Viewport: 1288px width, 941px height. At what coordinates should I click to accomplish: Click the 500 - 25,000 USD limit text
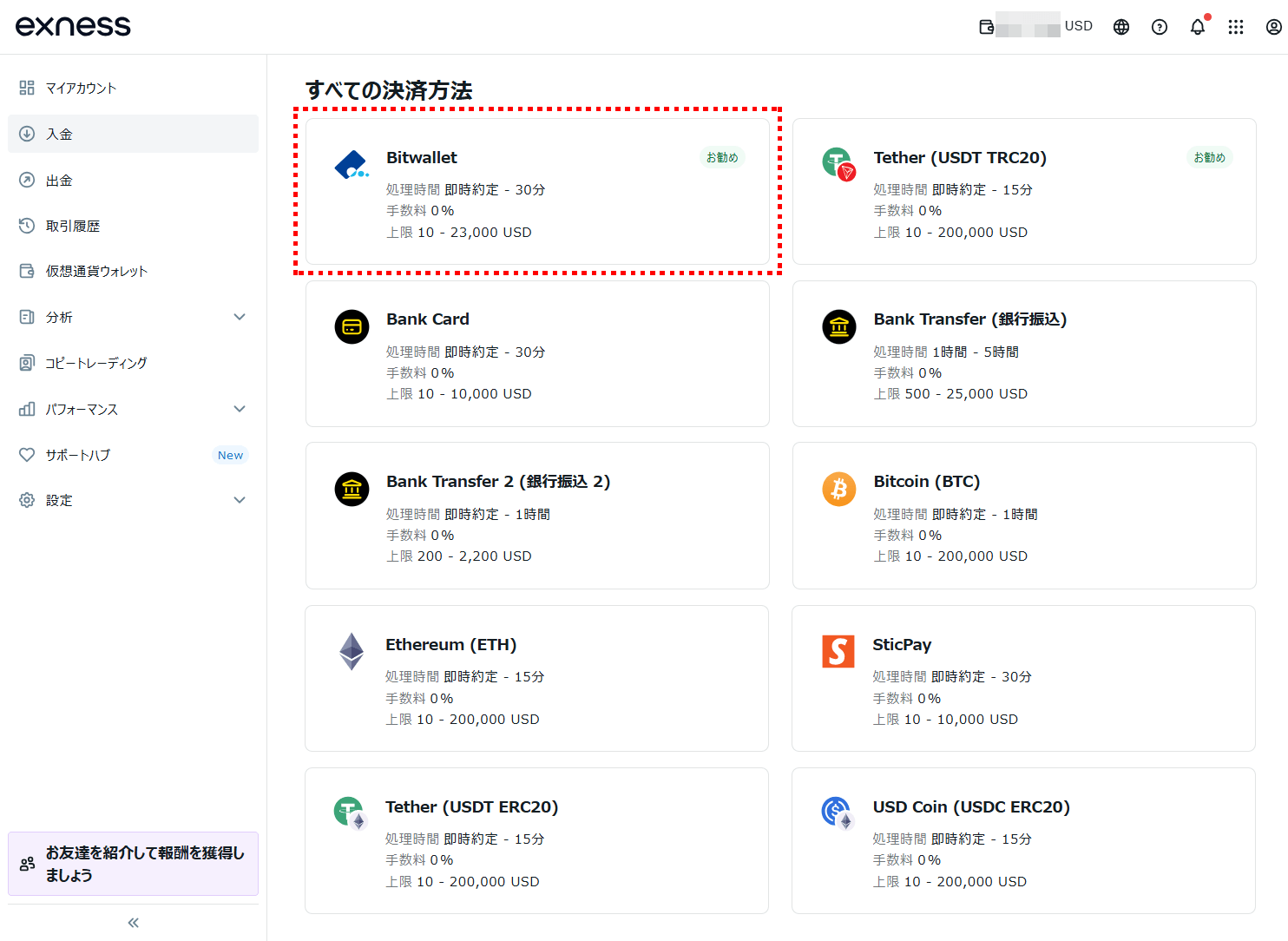[966, 394]
